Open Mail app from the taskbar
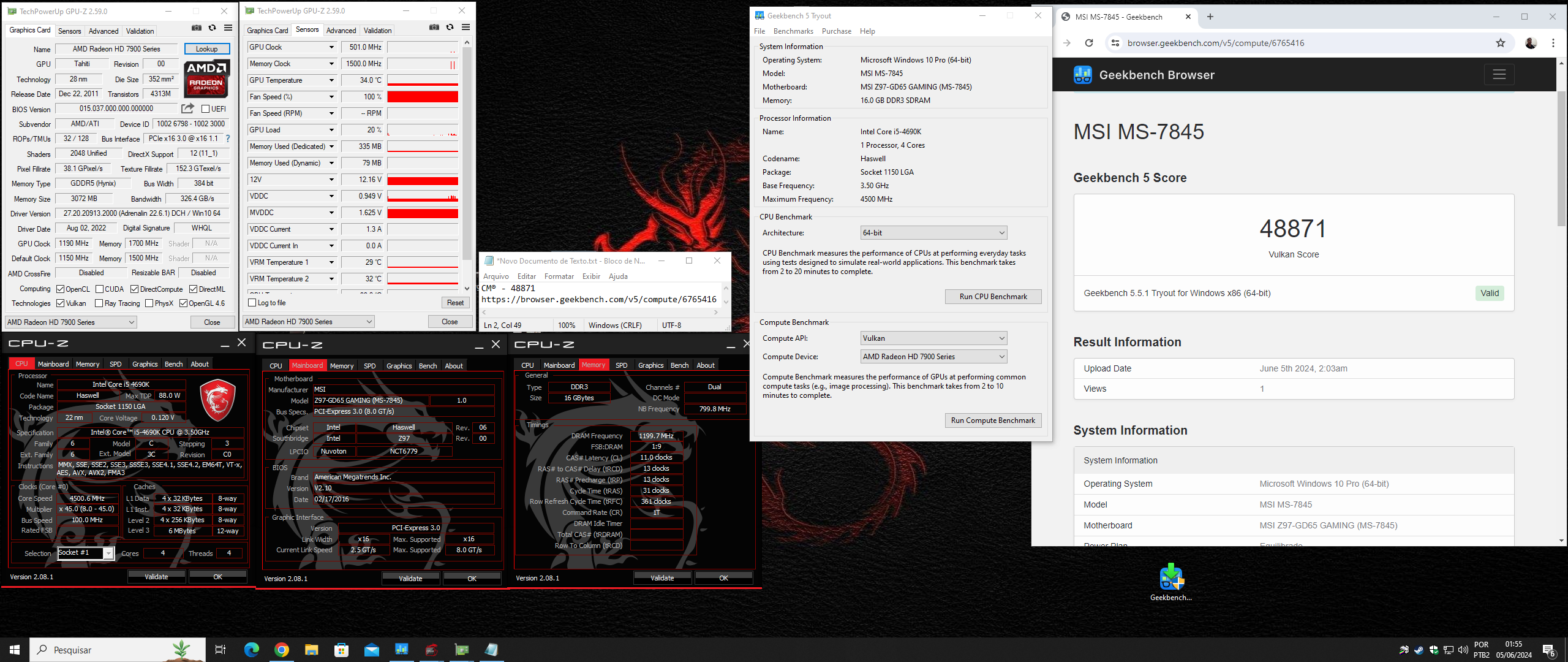Image resolution: width=1568 pixels, height=662 pixels. [371, 650]
